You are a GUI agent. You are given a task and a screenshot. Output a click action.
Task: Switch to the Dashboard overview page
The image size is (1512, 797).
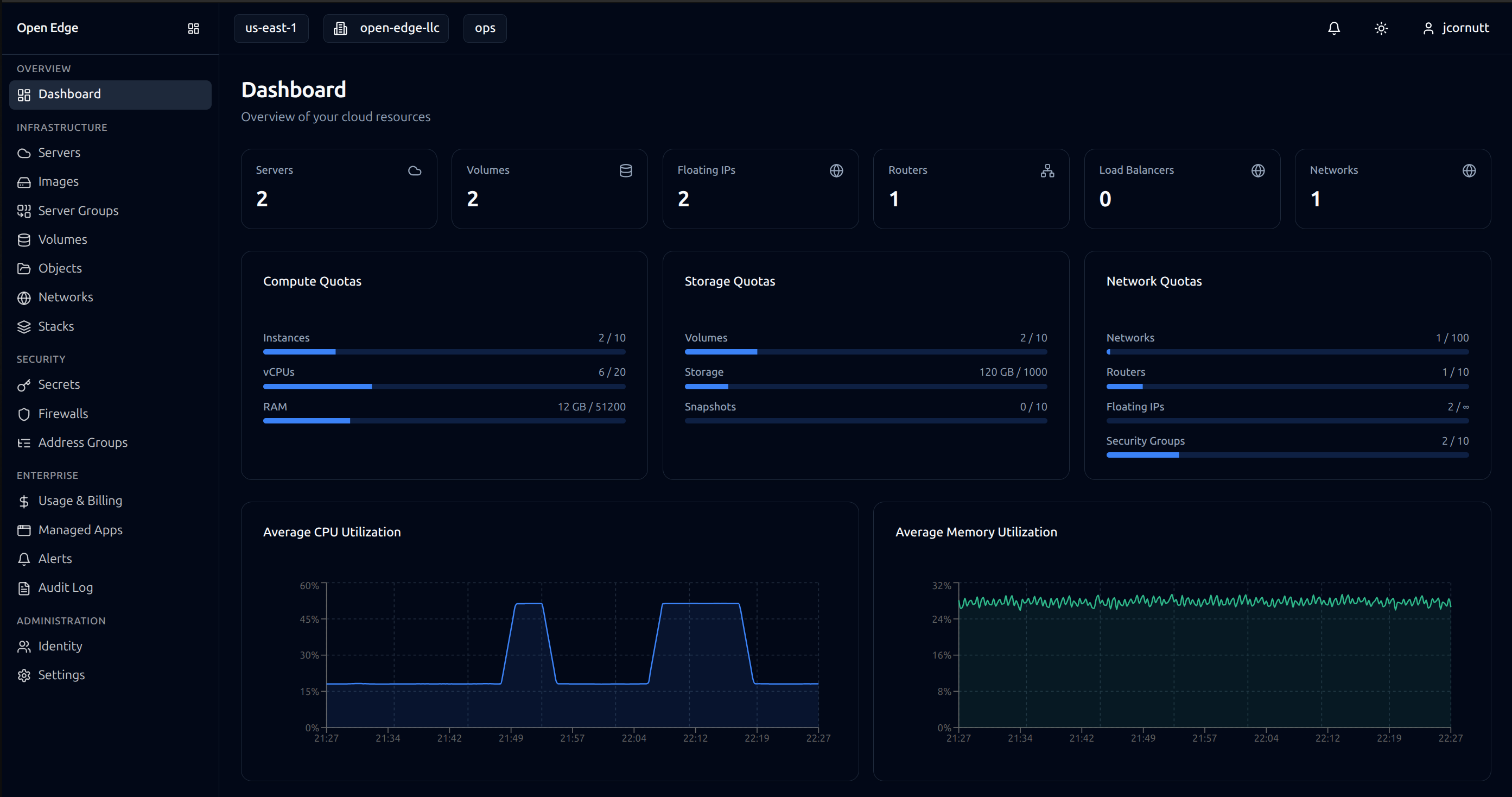(x=69, y=94)
